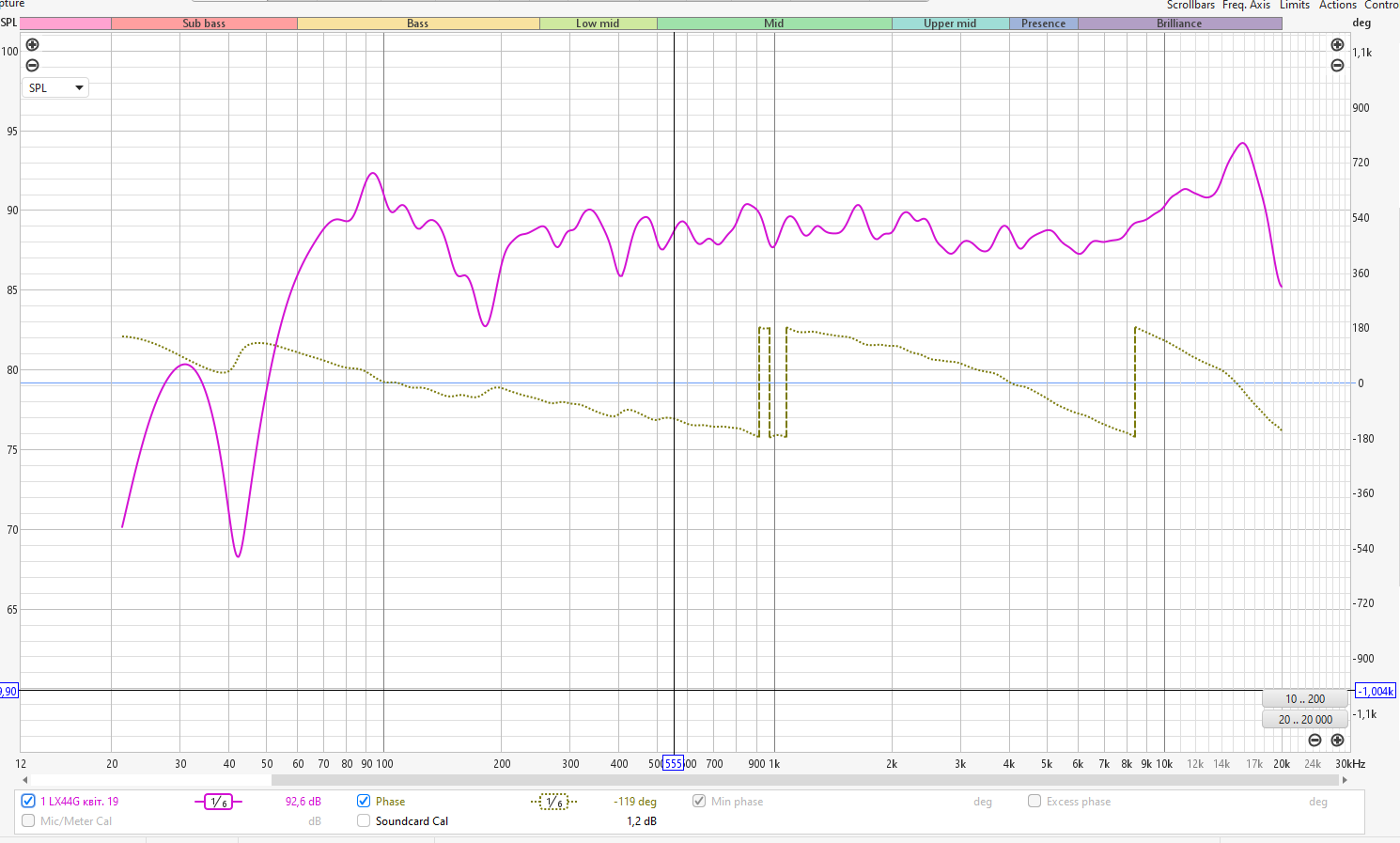
Task: Click the 1,2 dB readout value
Action: click(642, 821)
